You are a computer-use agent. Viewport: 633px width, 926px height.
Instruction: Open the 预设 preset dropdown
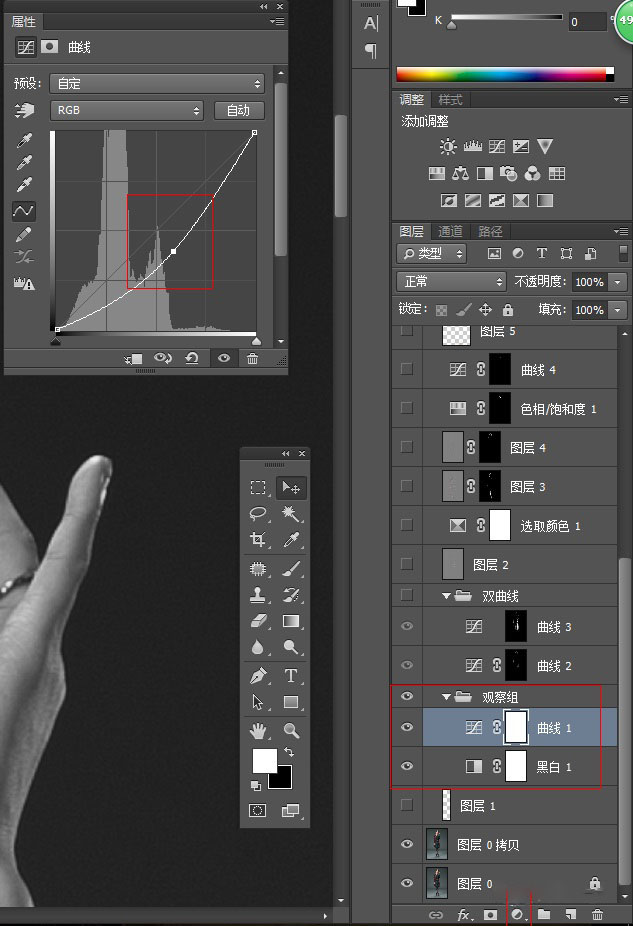pos(156,83)
